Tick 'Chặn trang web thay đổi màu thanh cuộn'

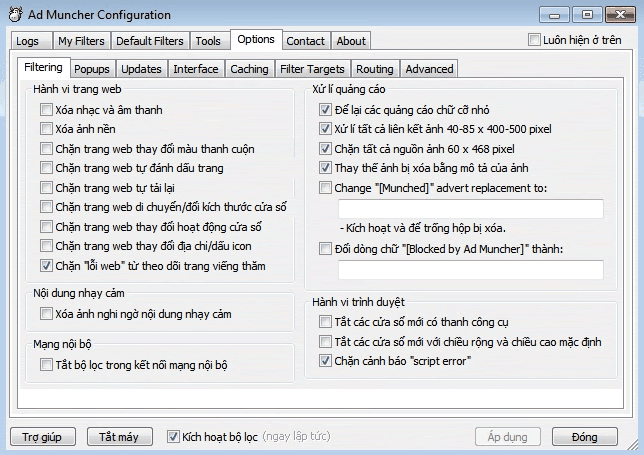click(46, 149)
